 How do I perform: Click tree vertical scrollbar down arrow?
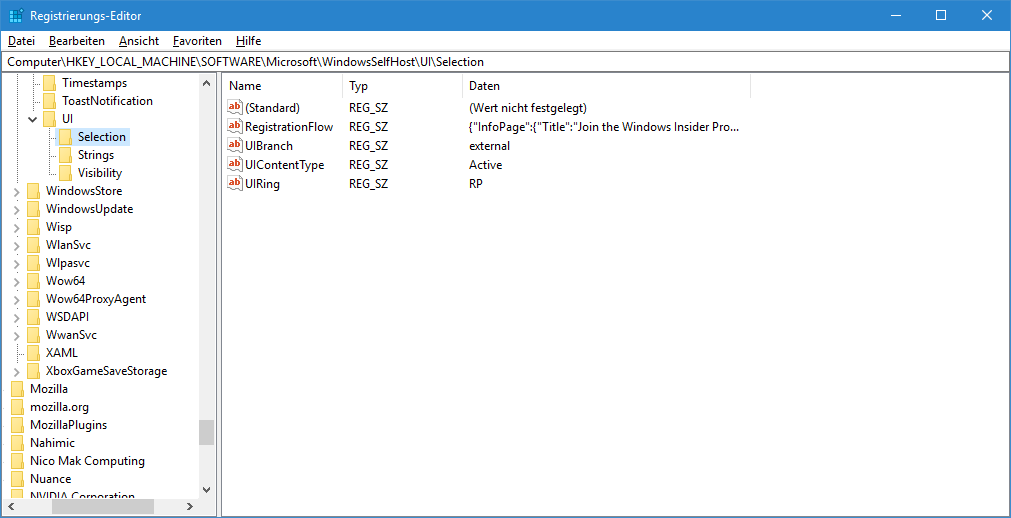click(x=206, y=490)
